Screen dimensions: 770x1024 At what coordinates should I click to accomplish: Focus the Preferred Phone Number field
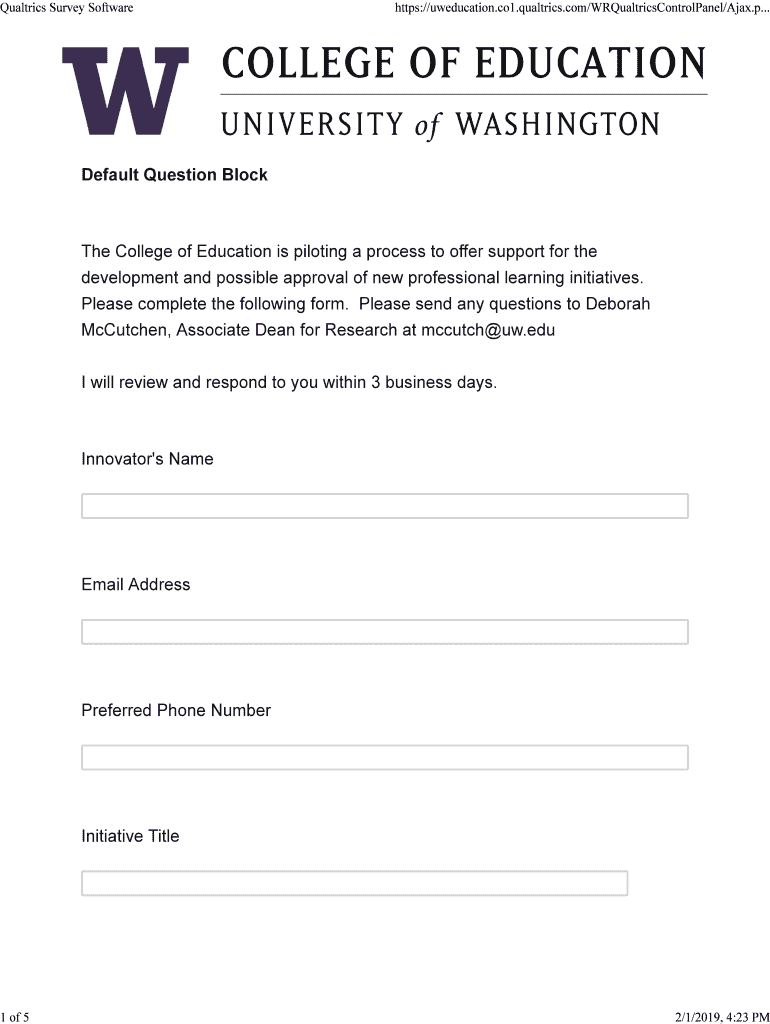[384, 758]
